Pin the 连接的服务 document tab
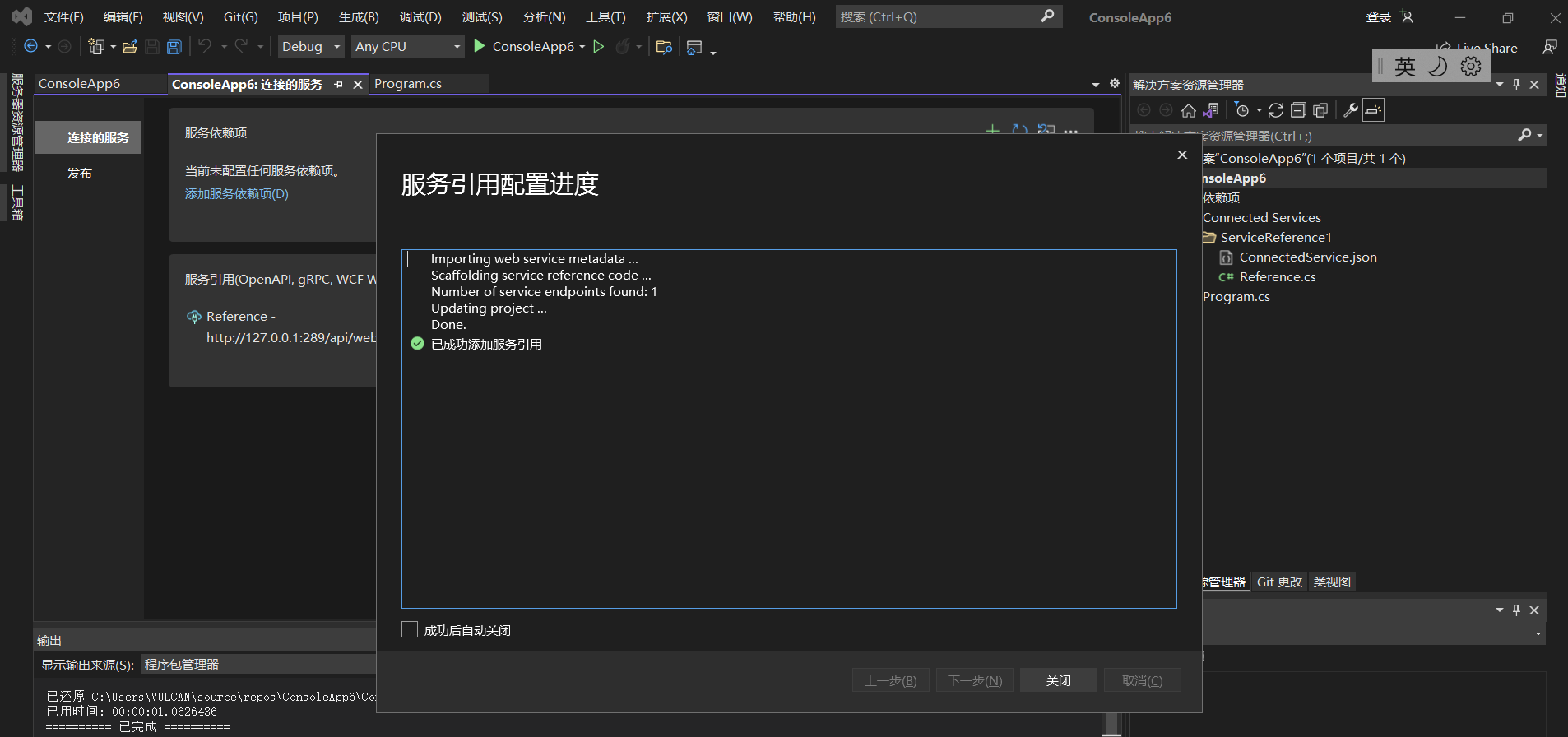The image size is (1568, 737). [338, 85]
